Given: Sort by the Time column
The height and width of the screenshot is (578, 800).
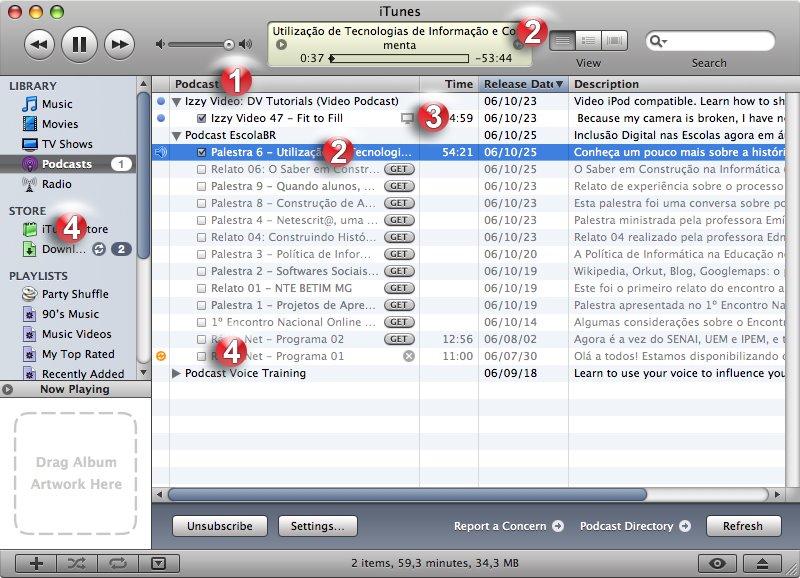Looking at the screenshot, I should [449, 84].
